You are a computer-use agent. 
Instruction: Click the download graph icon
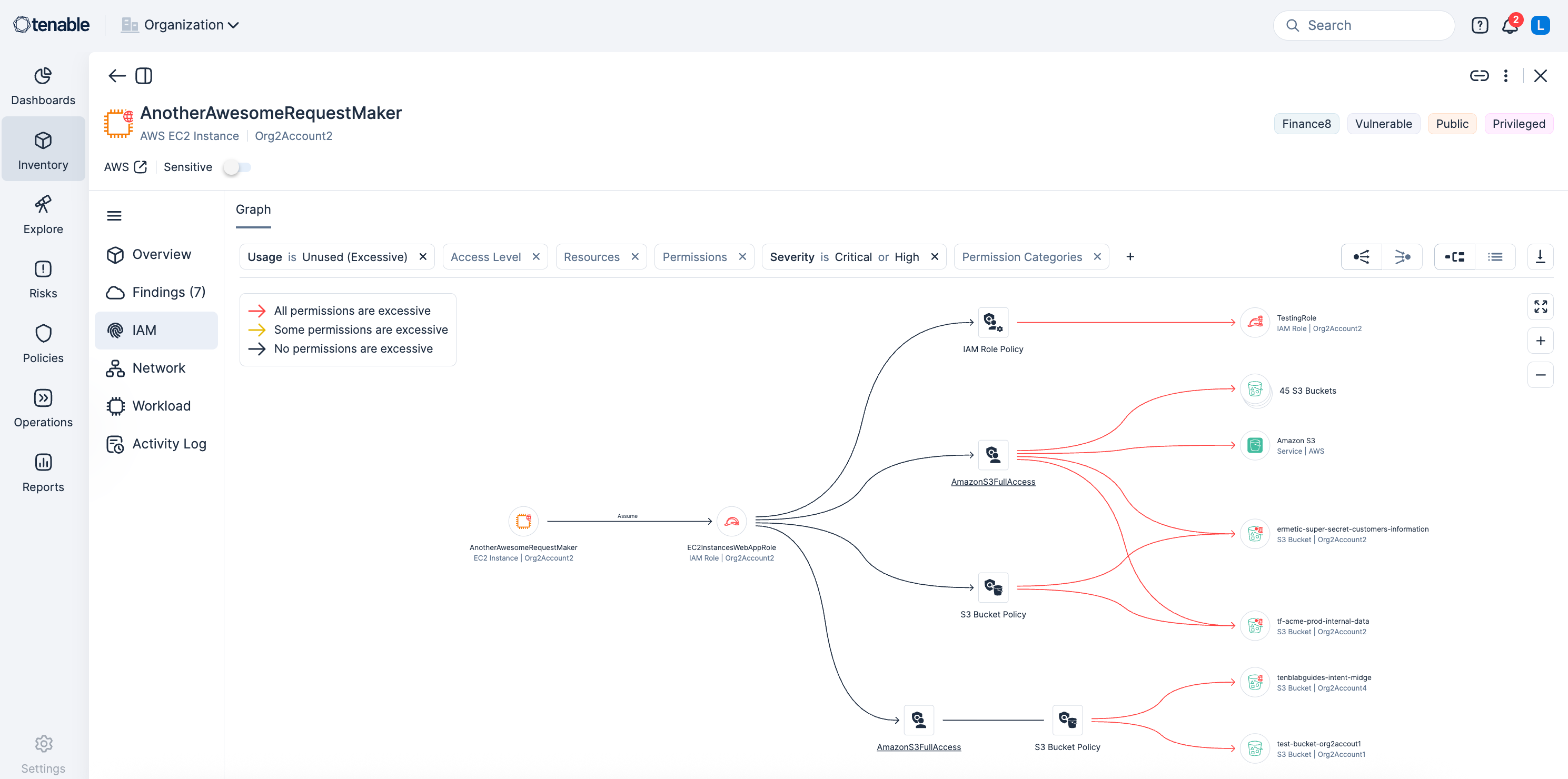tap(1540, 257)
